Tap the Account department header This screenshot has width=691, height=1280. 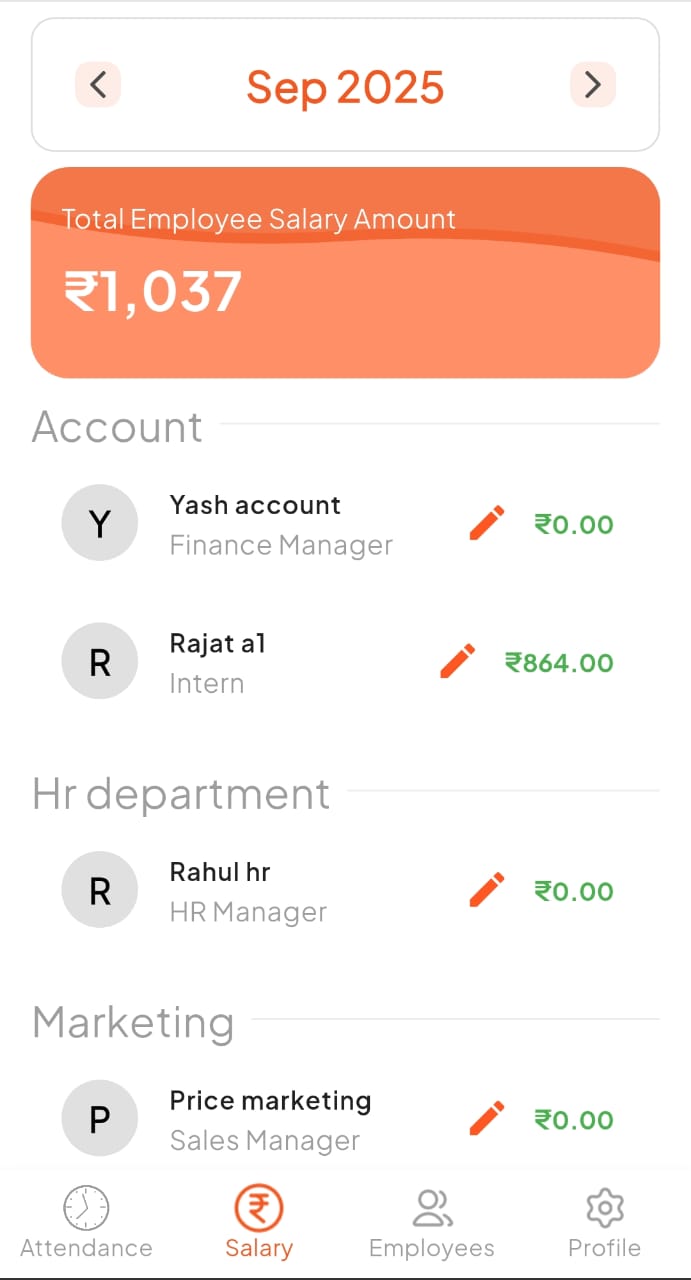(118, 427)
